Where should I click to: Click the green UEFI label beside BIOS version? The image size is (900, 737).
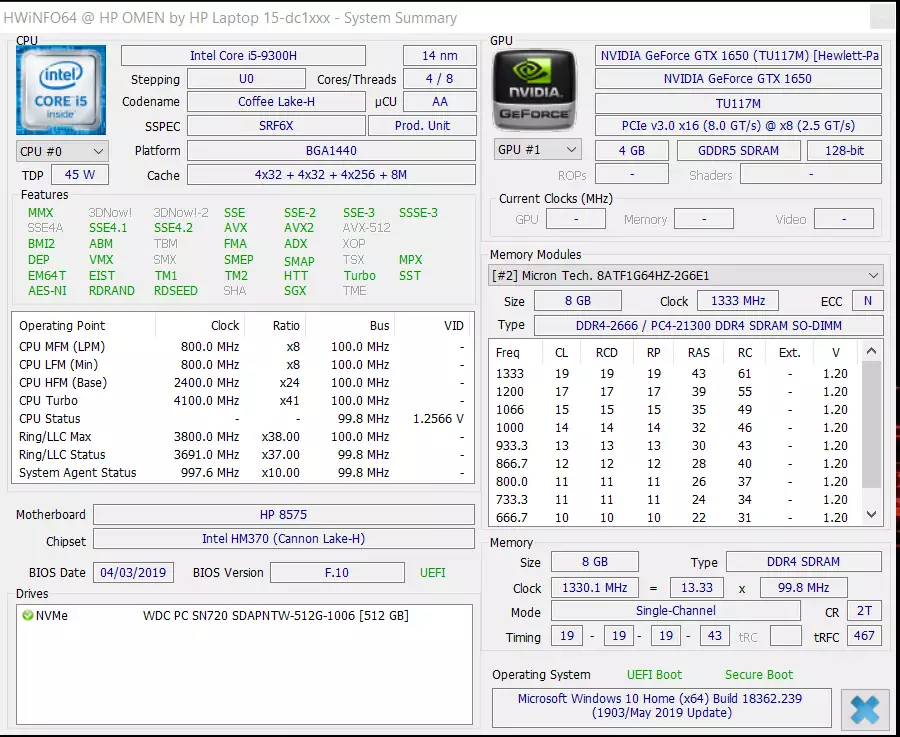[433, 573]
